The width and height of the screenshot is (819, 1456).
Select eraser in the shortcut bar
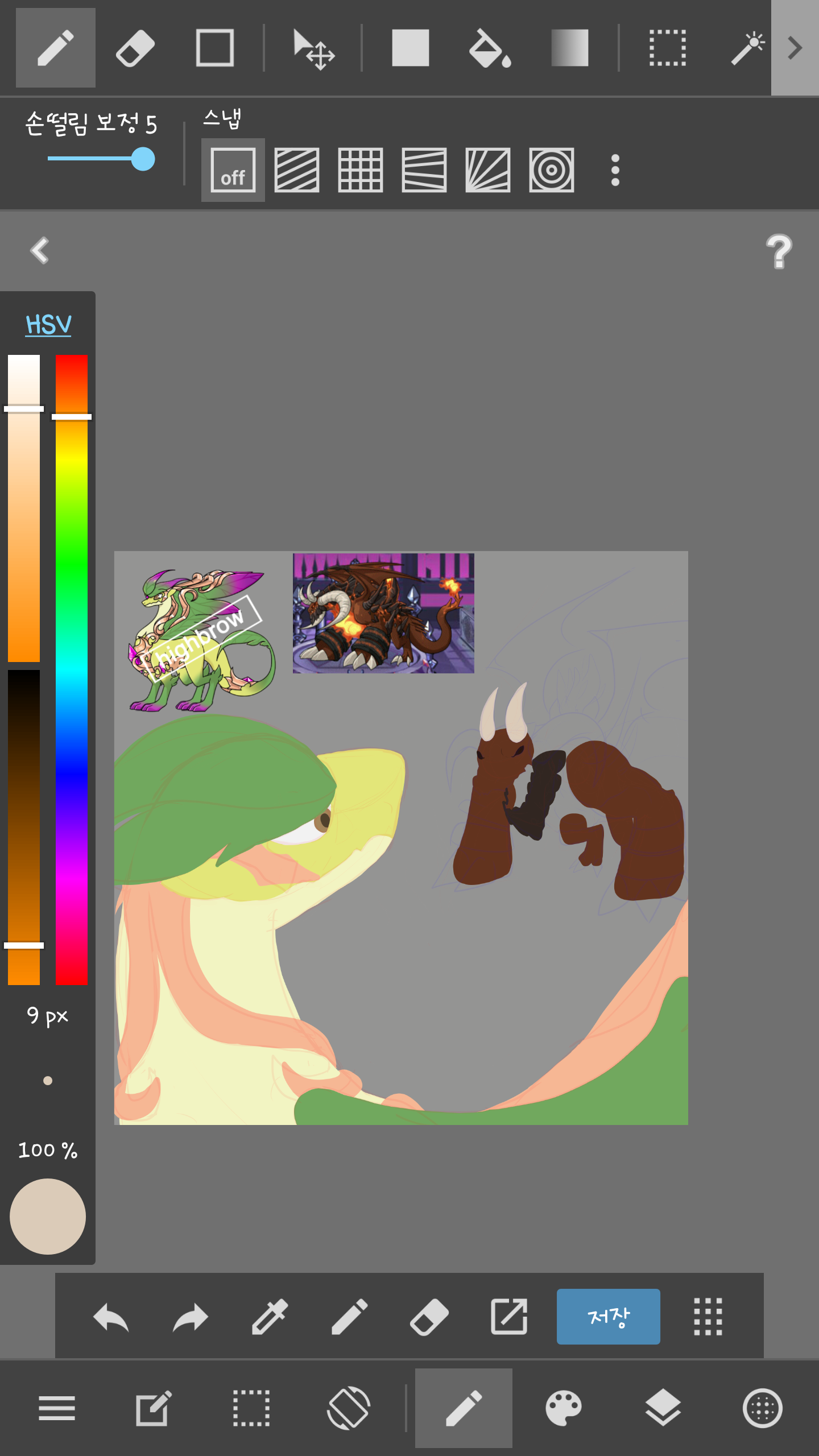click(x=429, y=1317)
